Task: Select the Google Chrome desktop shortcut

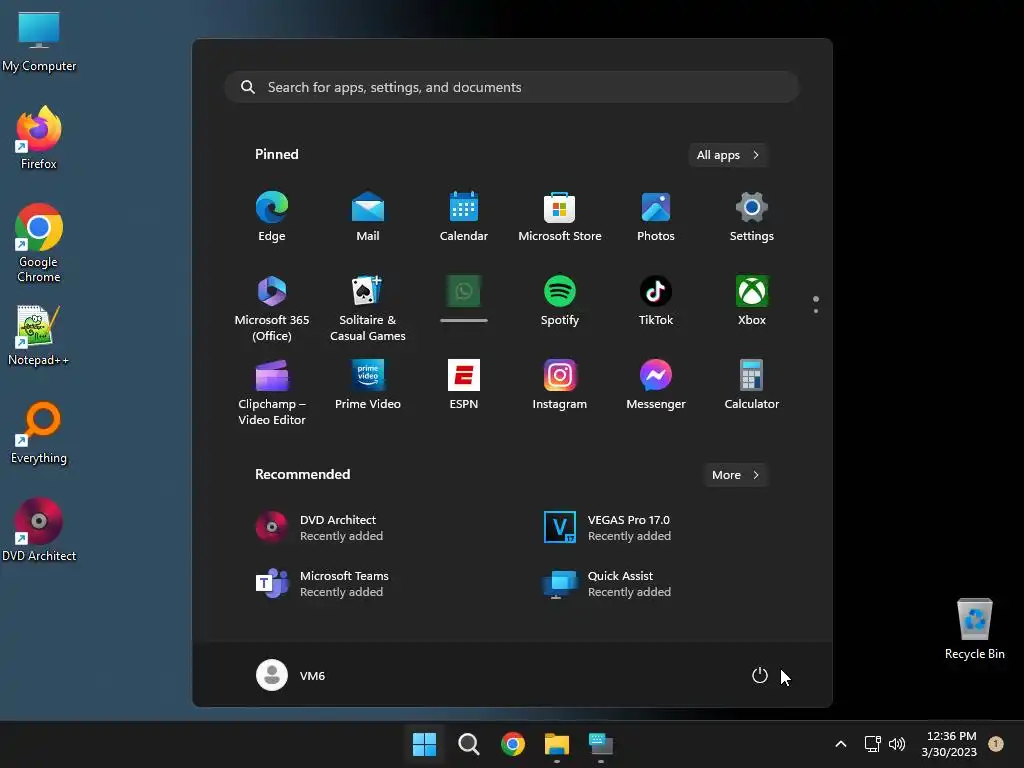Action: click(39, 243)
